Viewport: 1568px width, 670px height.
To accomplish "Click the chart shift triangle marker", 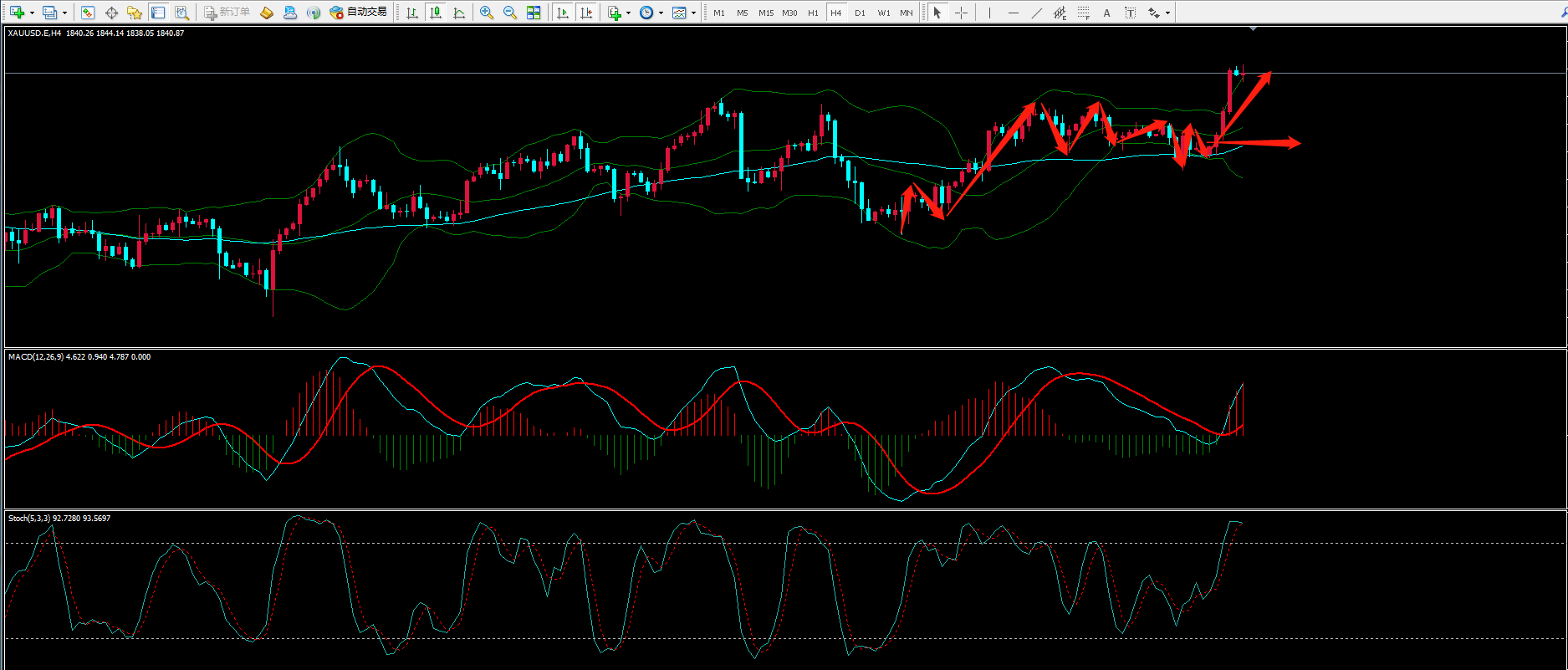I will pos(1253,29).
